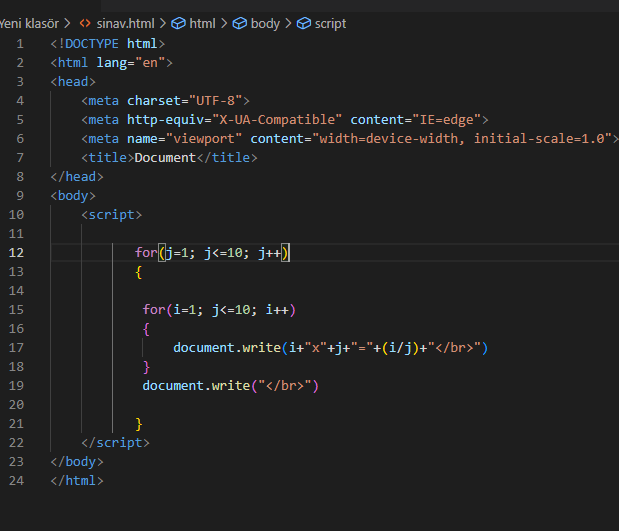This screenshot has width=619, height=531.
Task: Click the j++ increment on line 12
Action: coord(270,253)
